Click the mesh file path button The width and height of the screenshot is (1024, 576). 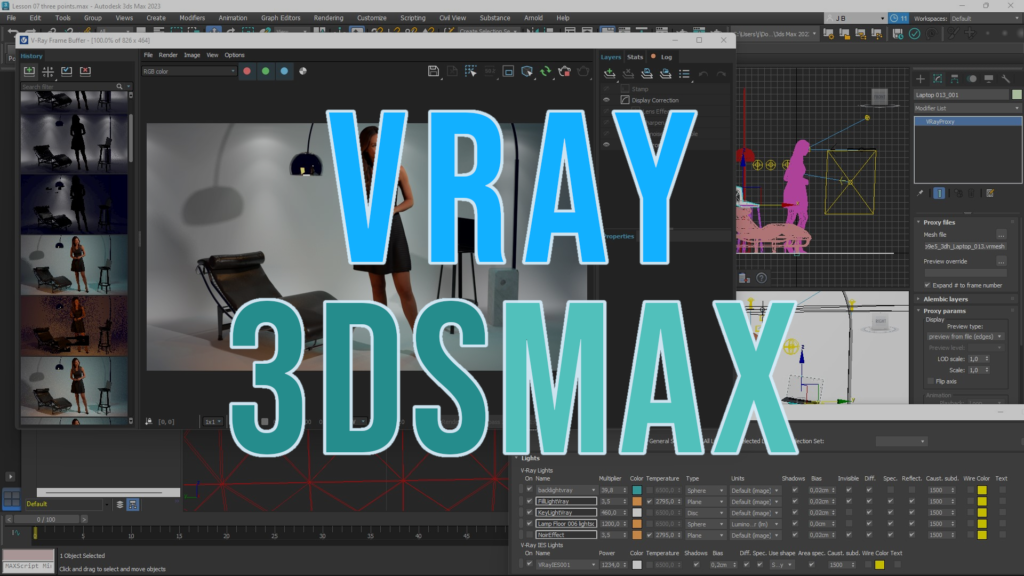coord(965,246)
